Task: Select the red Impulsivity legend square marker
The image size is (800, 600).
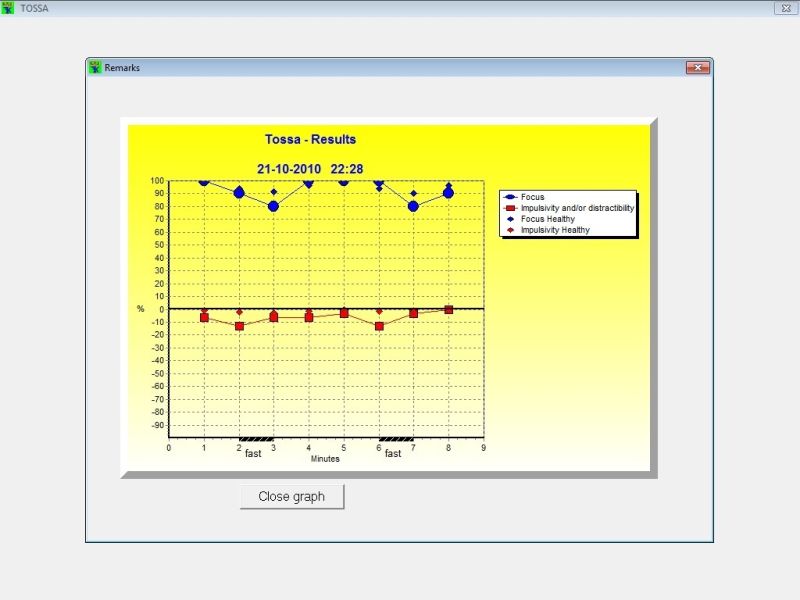Action: 512,208
